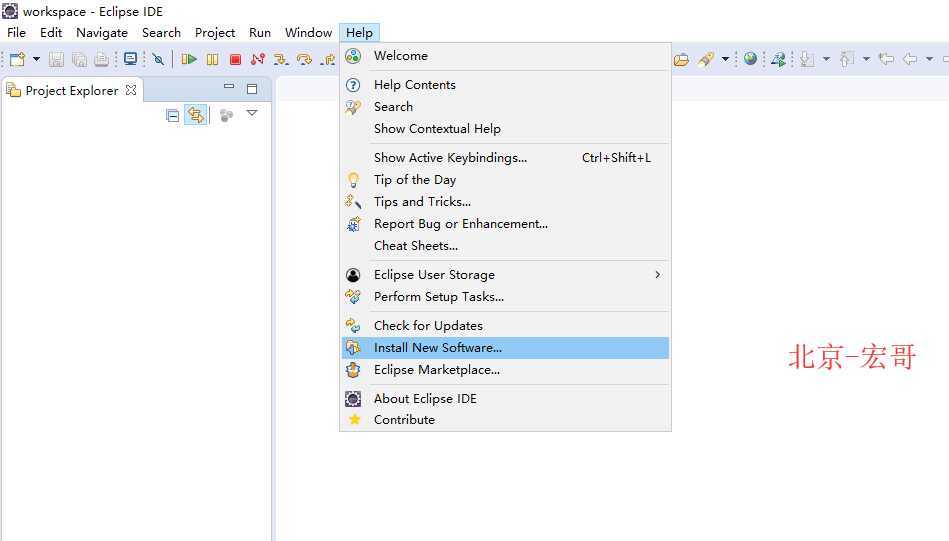949x541 pixels.
Task: Open the Next Annotation dropdown arrow
Action: point(826,59)
